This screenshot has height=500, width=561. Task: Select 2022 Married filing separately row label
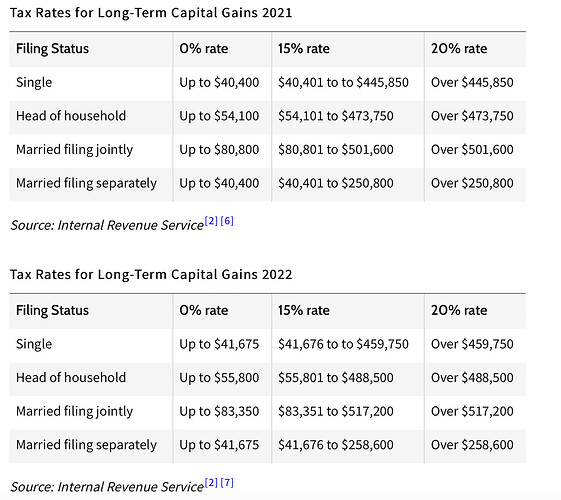click(x=86, y=445)
